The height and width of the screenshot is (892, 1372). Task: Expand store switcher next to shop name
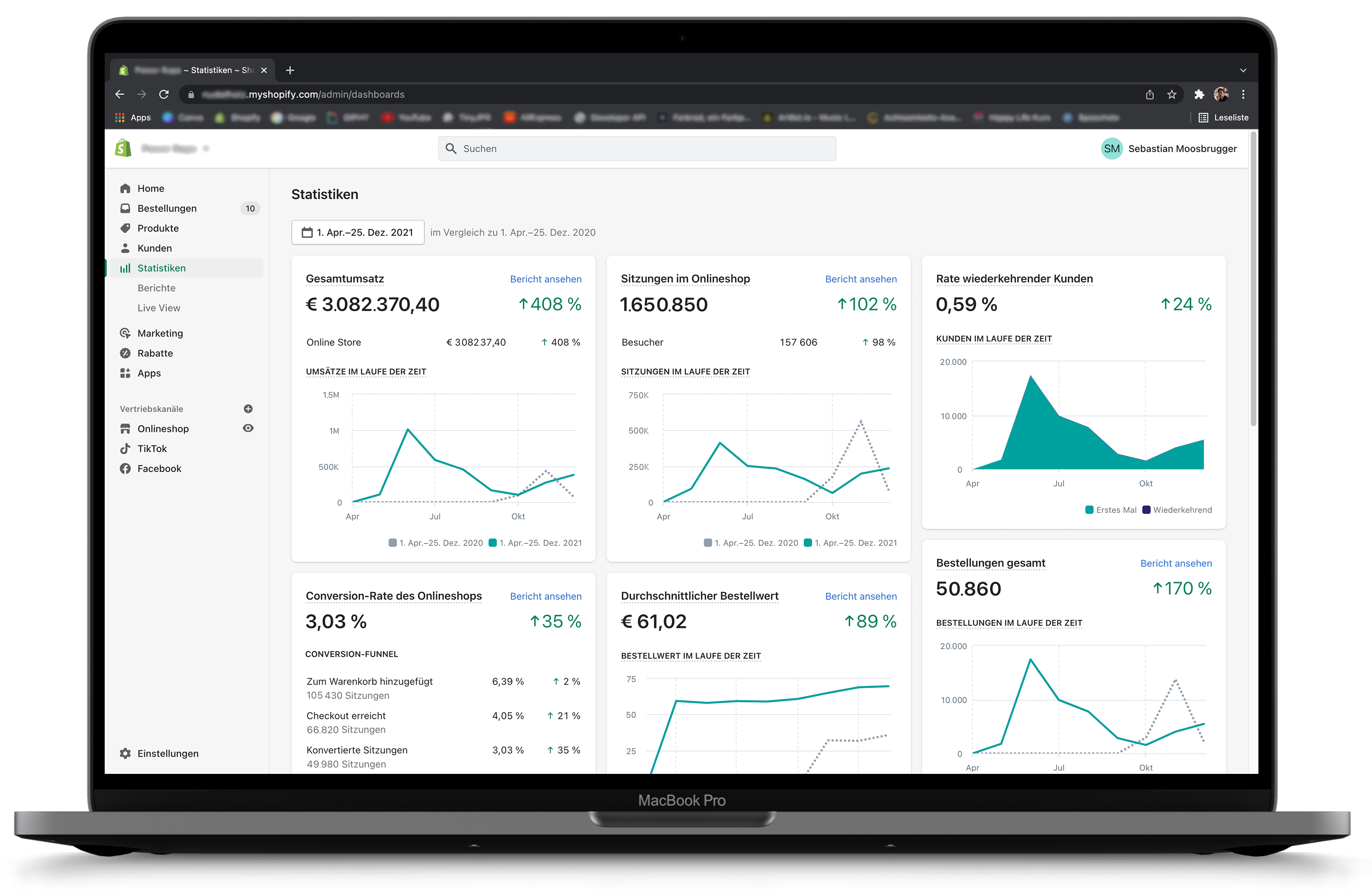[x=206, y=149]
